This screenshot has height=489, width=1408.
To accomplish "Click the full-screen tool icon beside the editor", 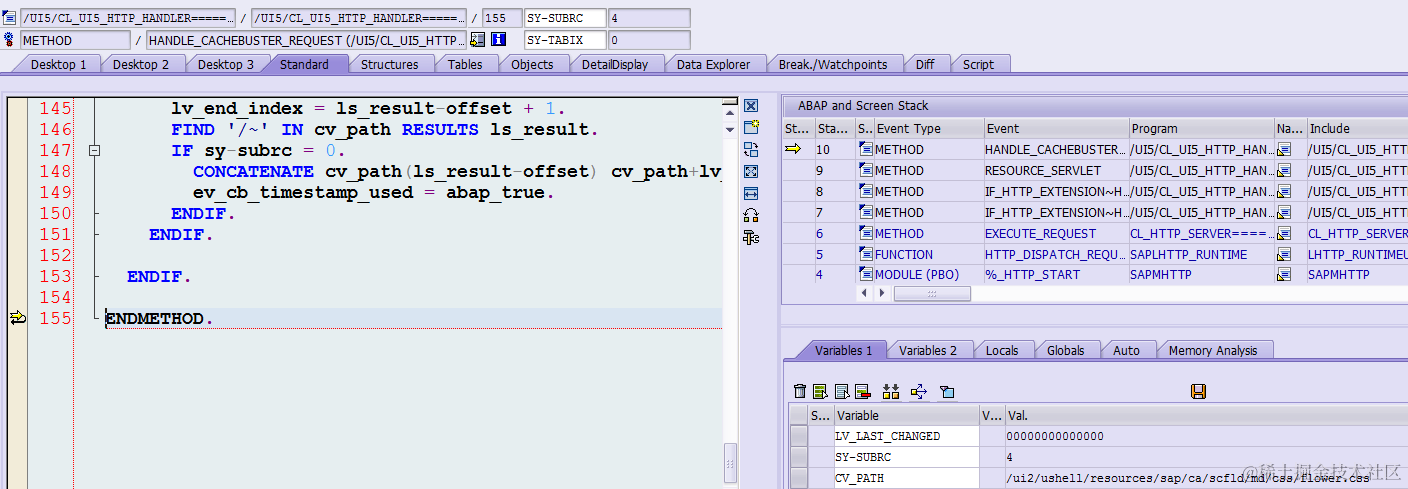I will click(751, 171).
